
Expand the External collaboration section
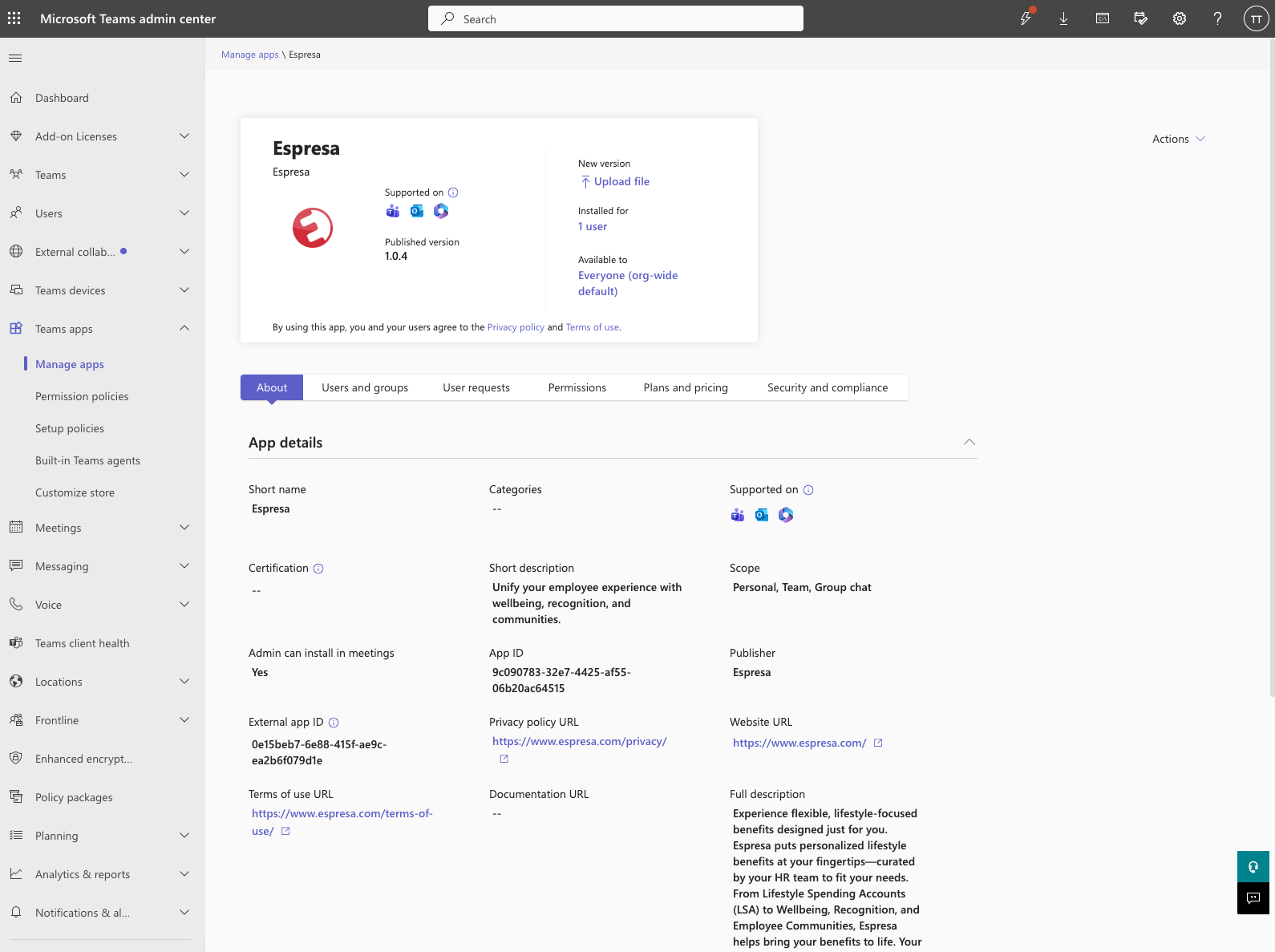point(184,252)
